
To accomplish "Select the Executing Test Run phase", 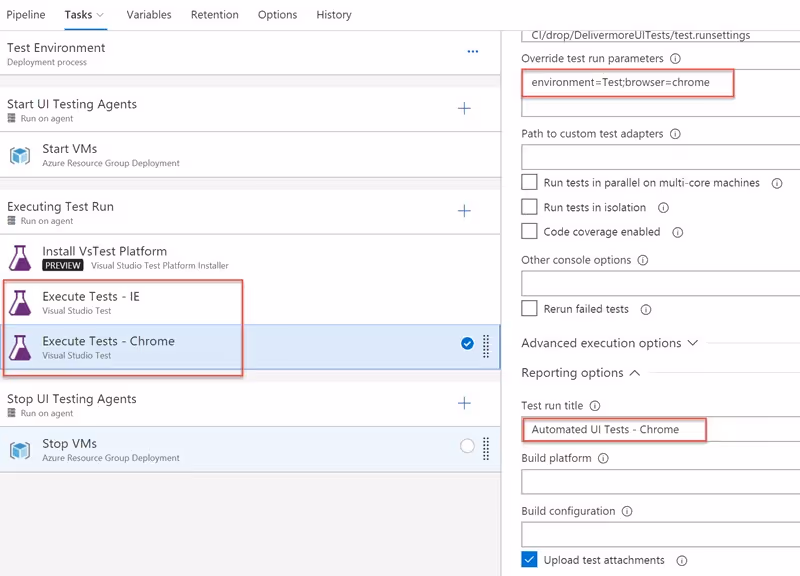I will 250,212.
